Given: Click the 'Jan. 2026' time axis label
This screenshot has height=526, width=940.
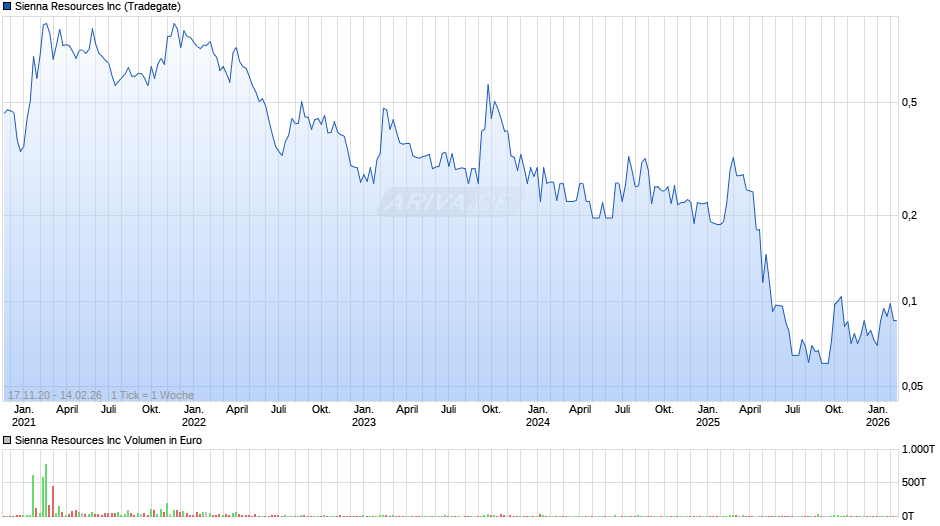Looking at the screenshot, I should (x=878, y=416).
